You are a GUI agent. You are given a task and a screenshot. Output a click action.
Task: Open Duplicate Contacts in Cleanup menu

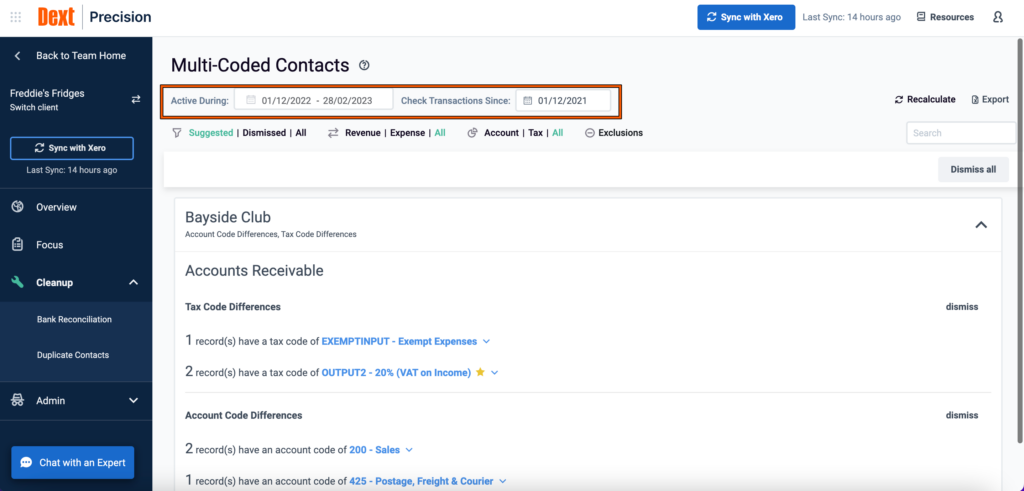click(x=72, y=355)
